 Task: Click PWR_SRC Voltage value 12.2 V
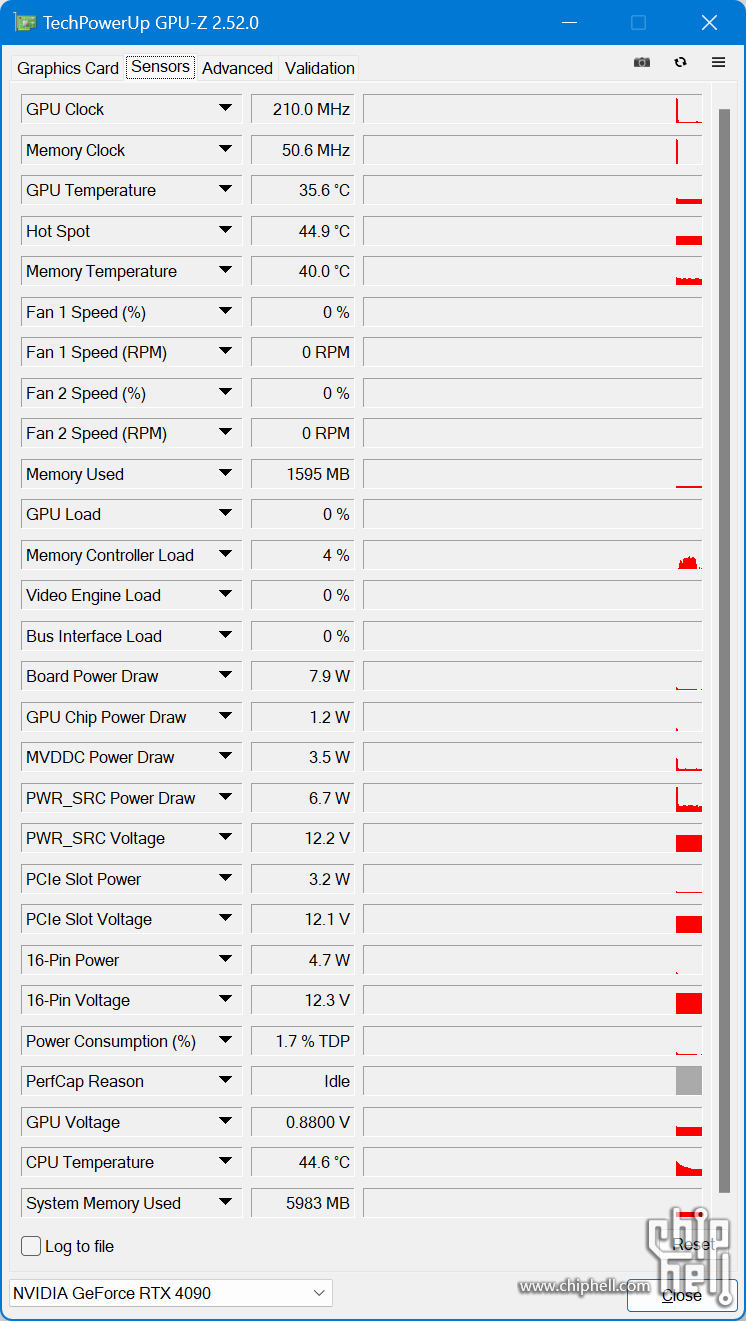[303, 838]
